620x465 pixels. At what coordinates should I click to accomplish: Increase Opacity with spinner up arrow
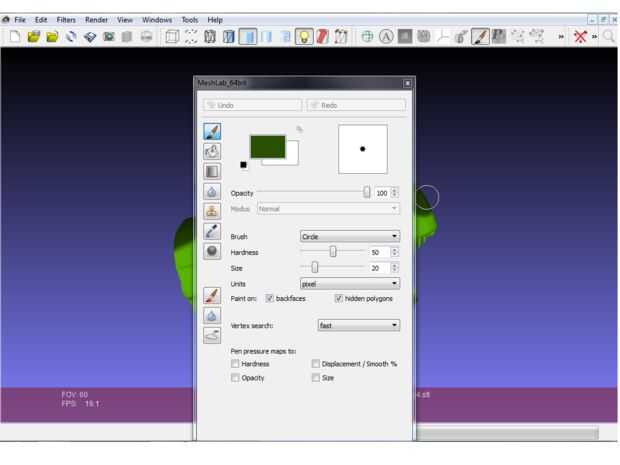pos(394,190)
